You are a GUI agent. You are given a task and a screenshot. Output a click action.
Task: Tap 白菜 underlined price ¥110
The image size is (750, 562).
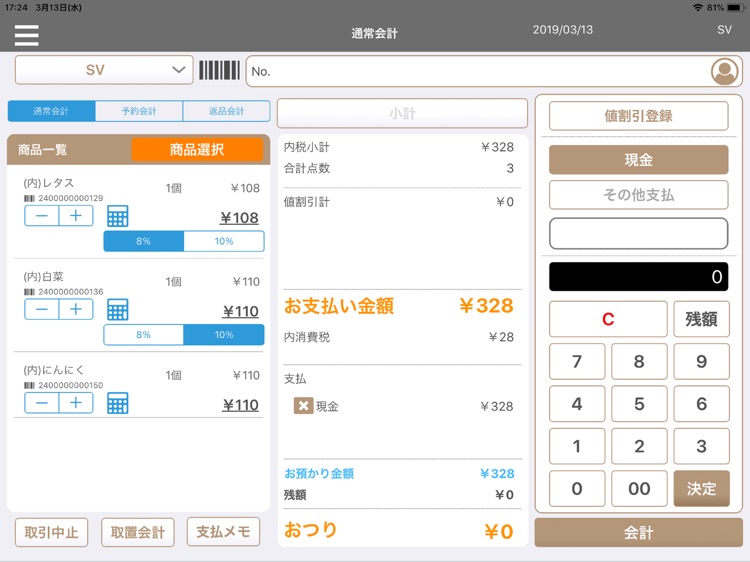[x=241, y=311]
